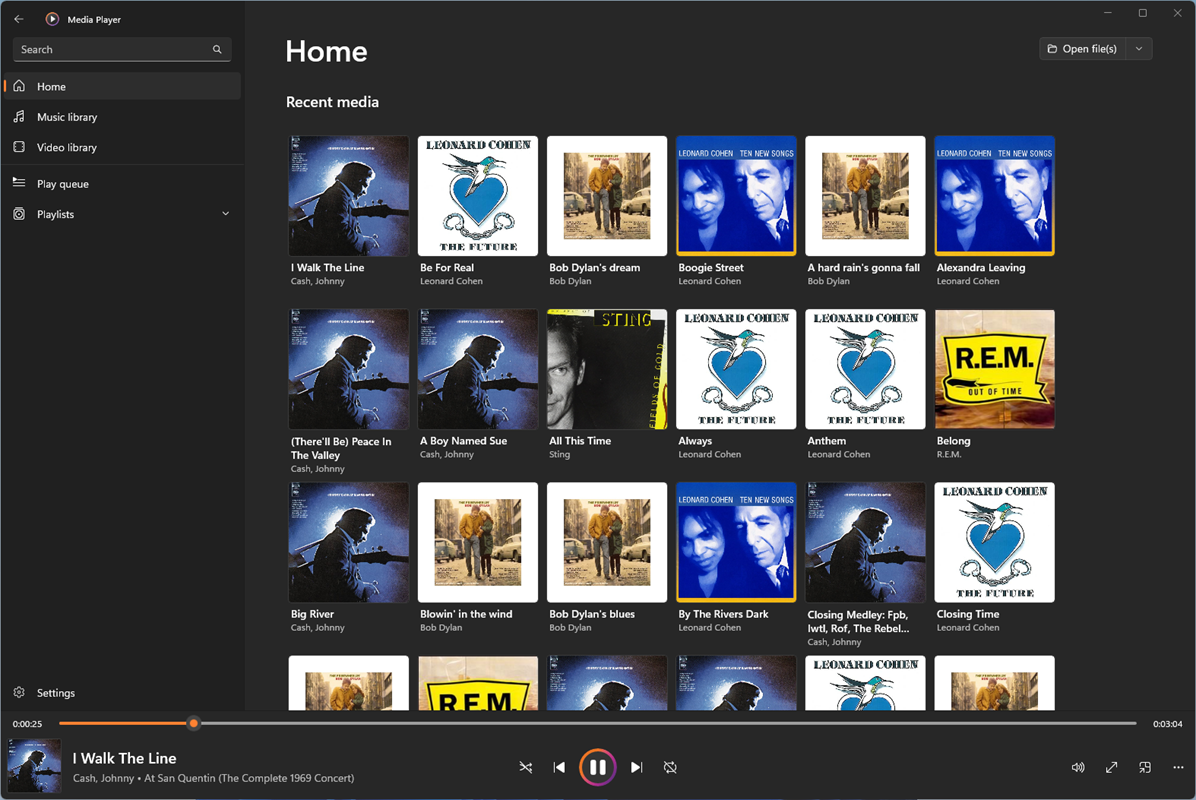The width and height of the screenshot is (1196, 800).
Task: Select the Playlists text label in the sidebar
Action: (56, 214)
